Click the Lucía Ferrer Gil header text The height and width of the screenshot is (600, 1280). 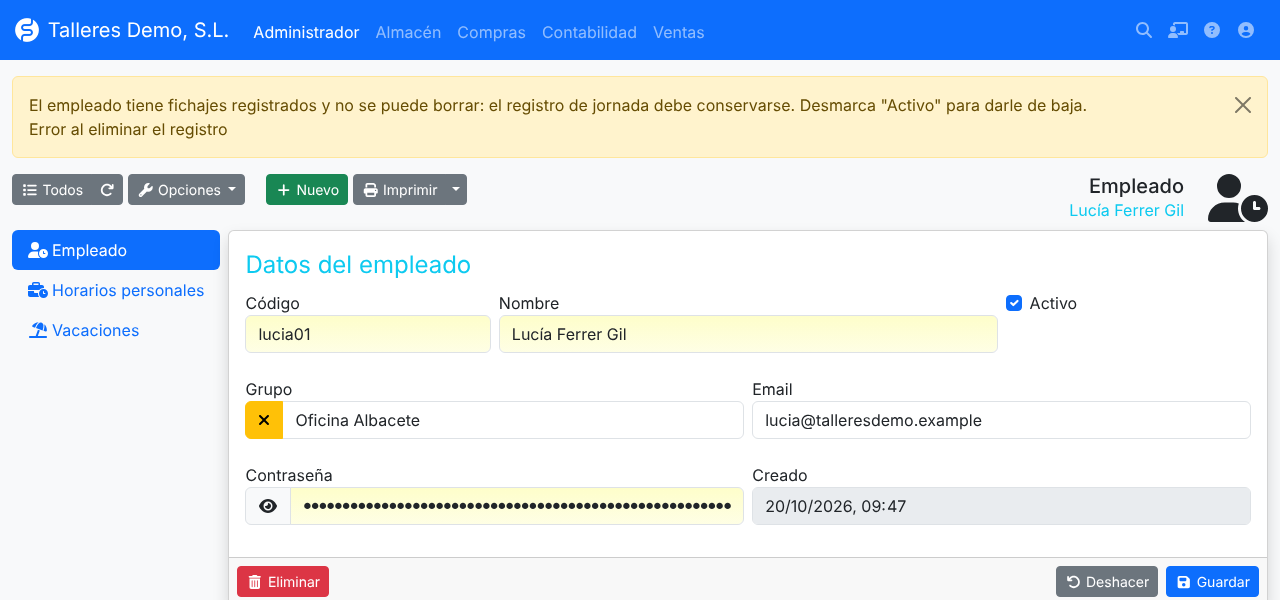1126,210
